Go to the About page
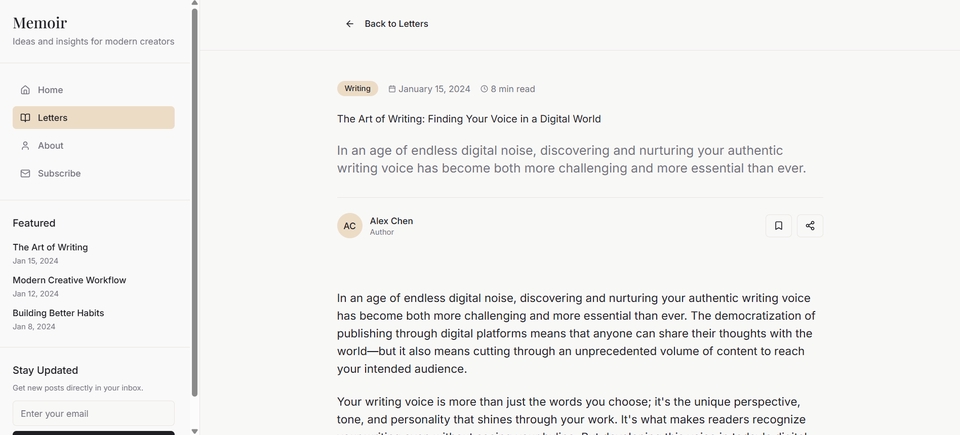Image resolution: width=960 pixels, height=435 pixels. click(x=51, y=146)
